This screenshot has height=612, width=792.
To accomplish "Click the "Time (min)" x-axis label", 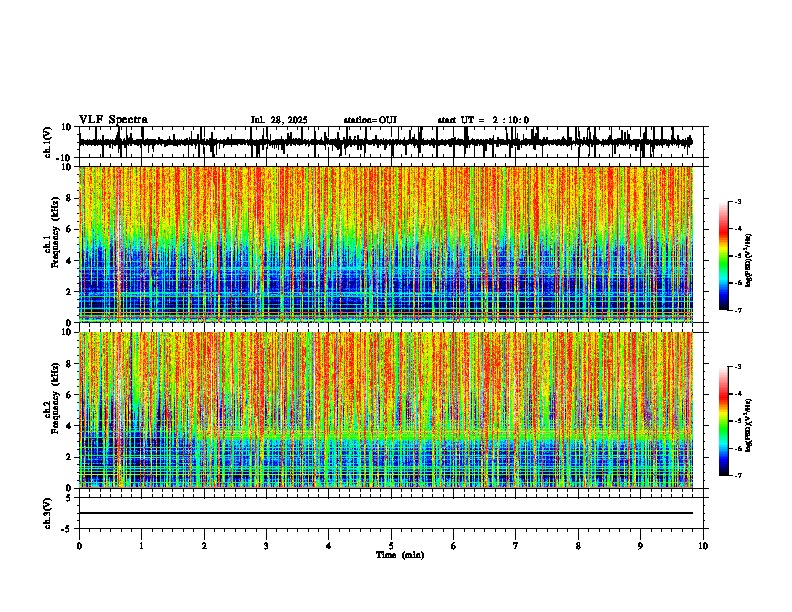I will tap(400, 555).
